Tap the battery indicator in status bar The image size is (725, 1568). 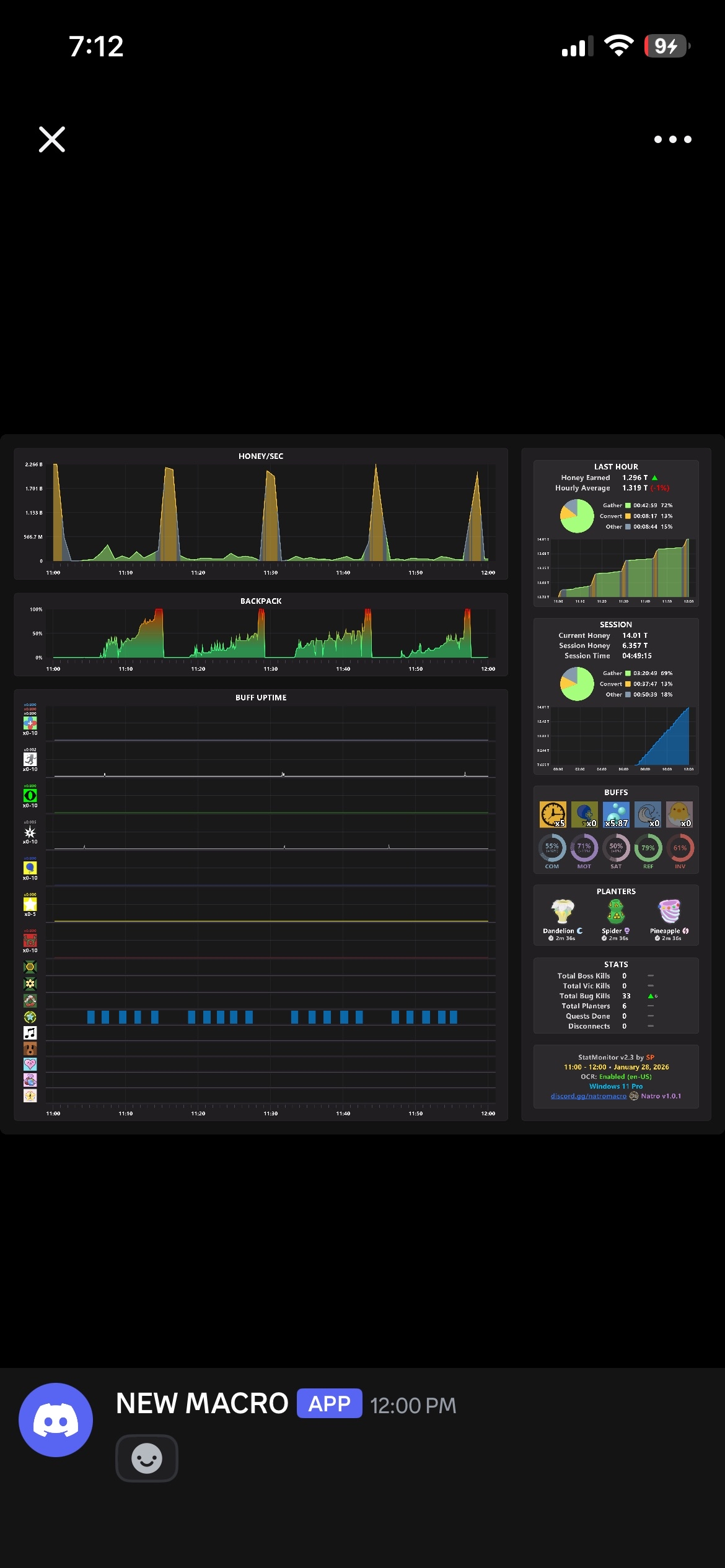click(667, 46)
